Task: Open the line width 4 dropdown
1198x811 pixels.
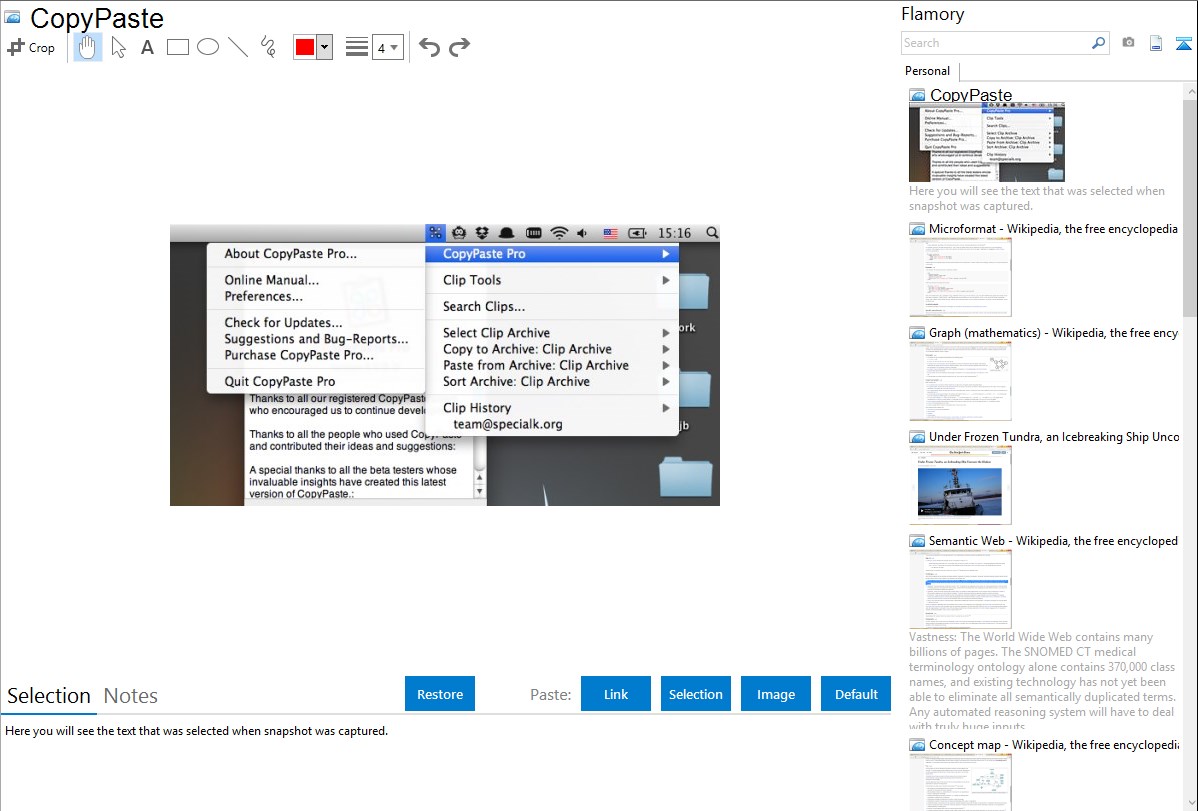Action: pos(387,47)
